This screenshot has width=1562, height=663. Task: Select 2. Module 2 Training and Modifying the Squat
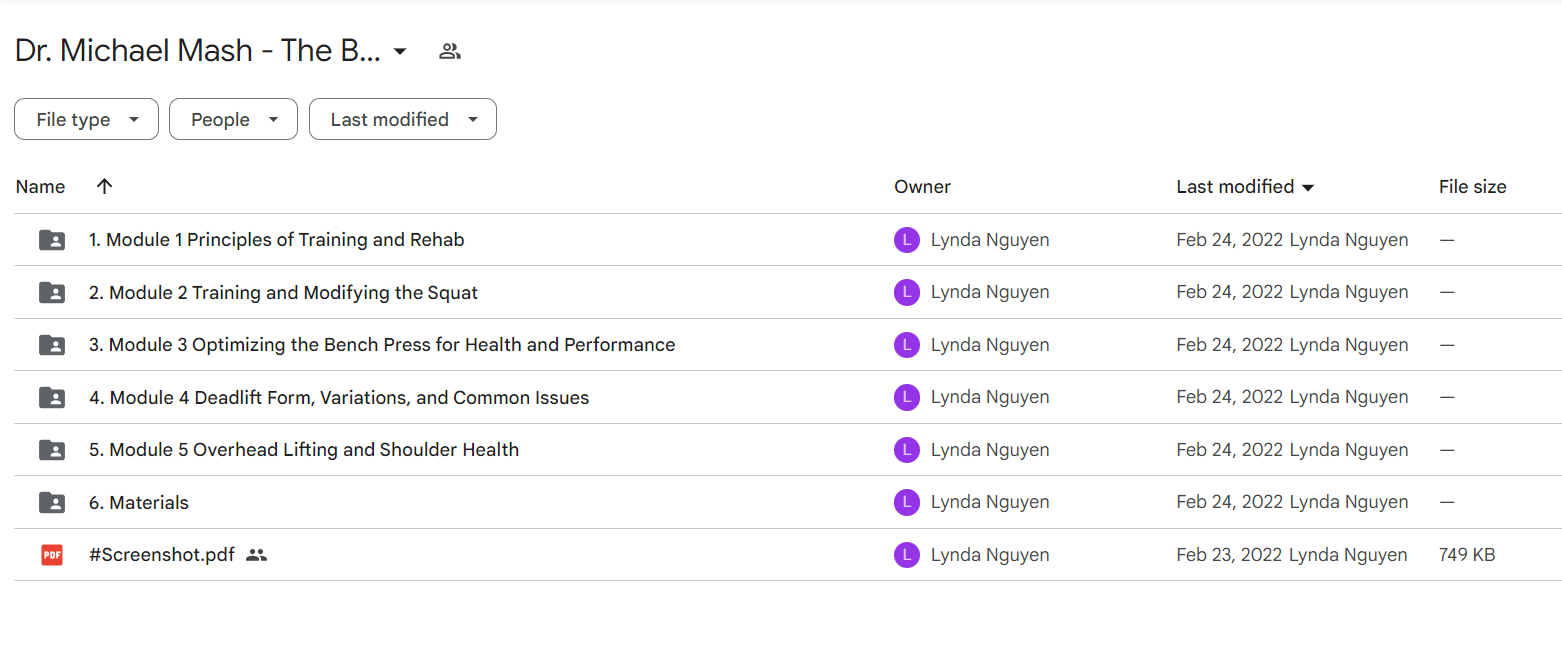tap(283, 293)
